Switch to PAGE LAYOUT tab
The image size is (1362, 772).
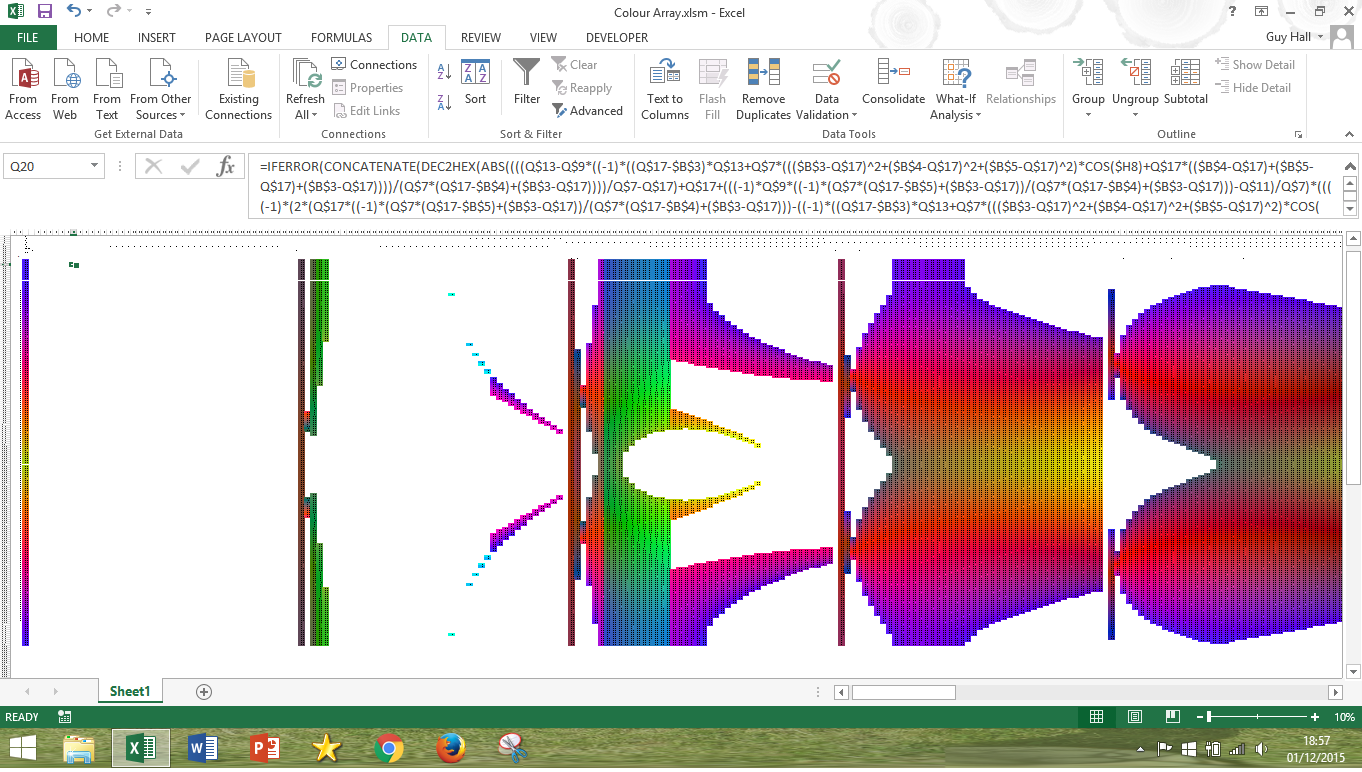[243, 37]
